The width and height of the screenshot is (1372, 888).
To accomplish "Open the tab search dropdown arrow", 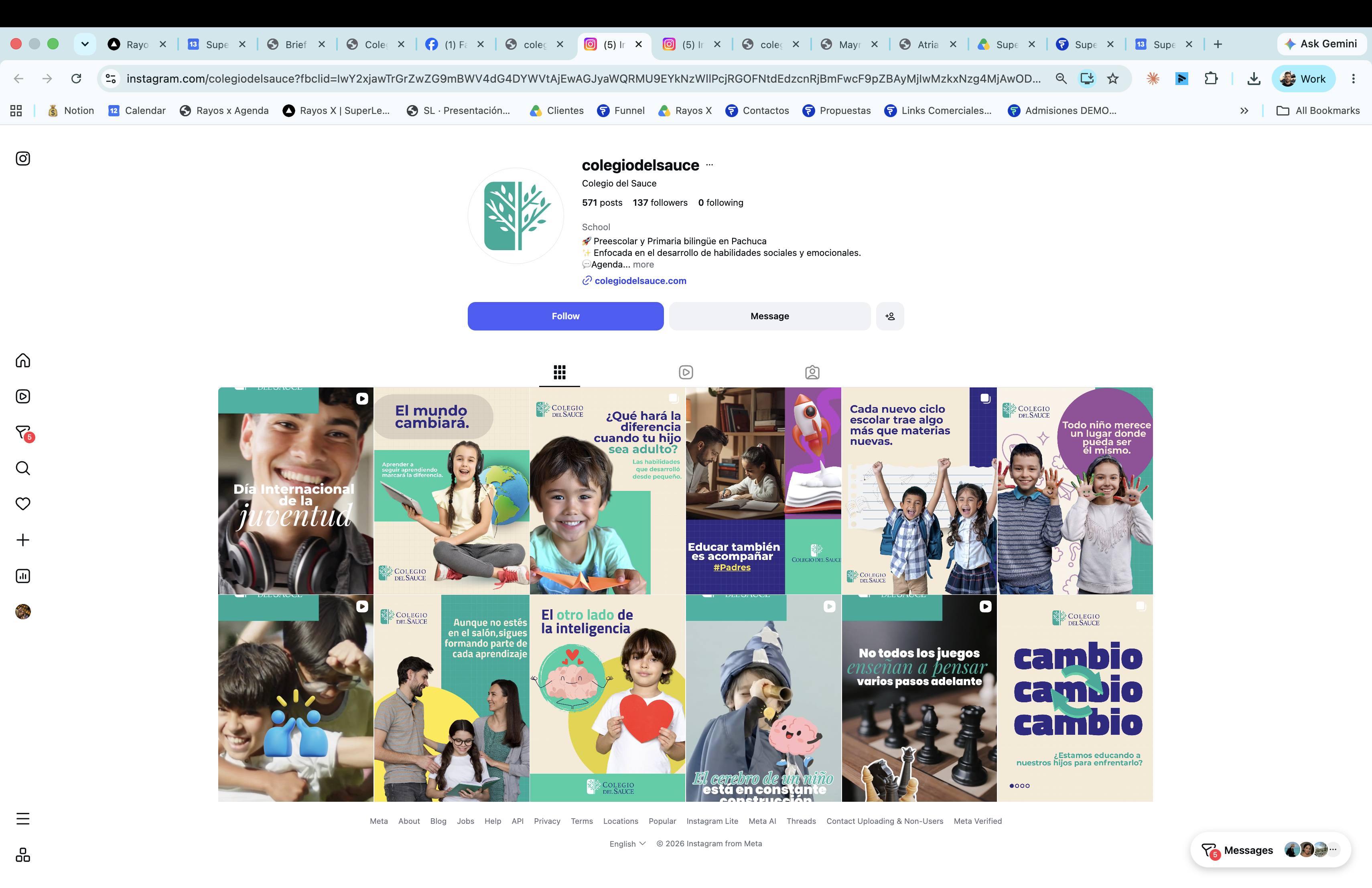I will pos(85,45).
